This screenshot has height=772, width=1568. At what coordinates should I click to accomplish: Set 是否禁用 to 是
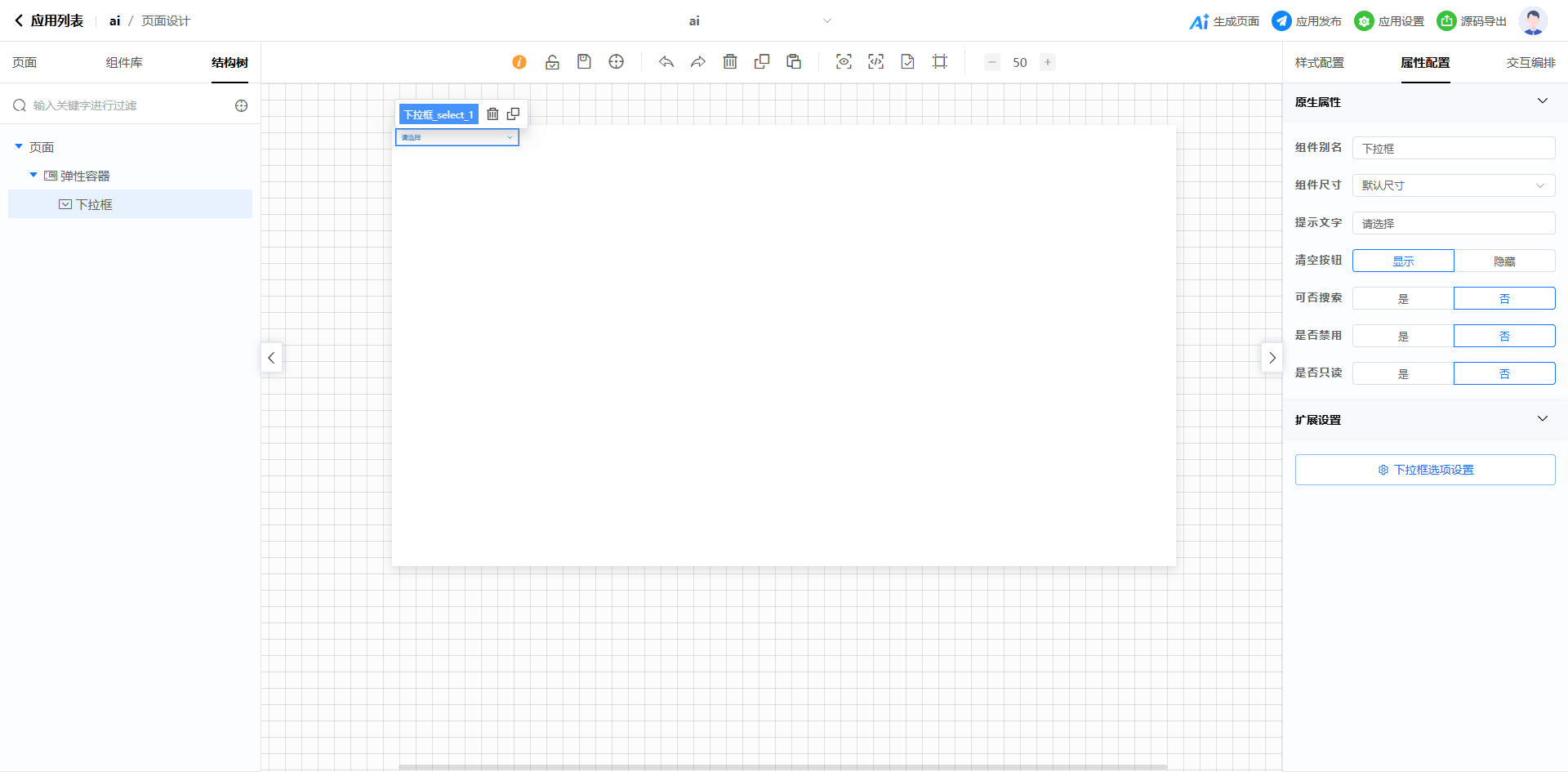click(x=1403, y=337)
